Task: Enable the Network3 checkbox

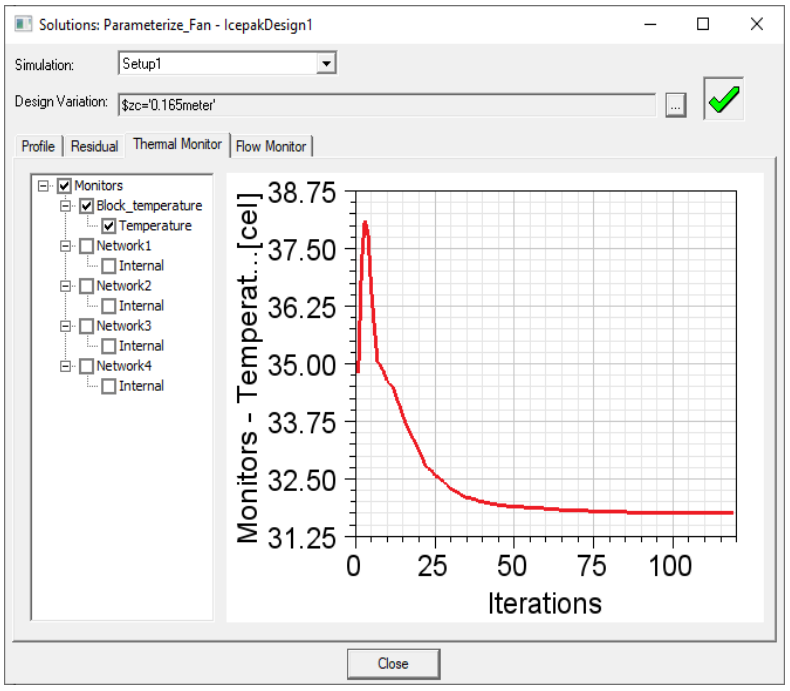Action: click(87, 326)
